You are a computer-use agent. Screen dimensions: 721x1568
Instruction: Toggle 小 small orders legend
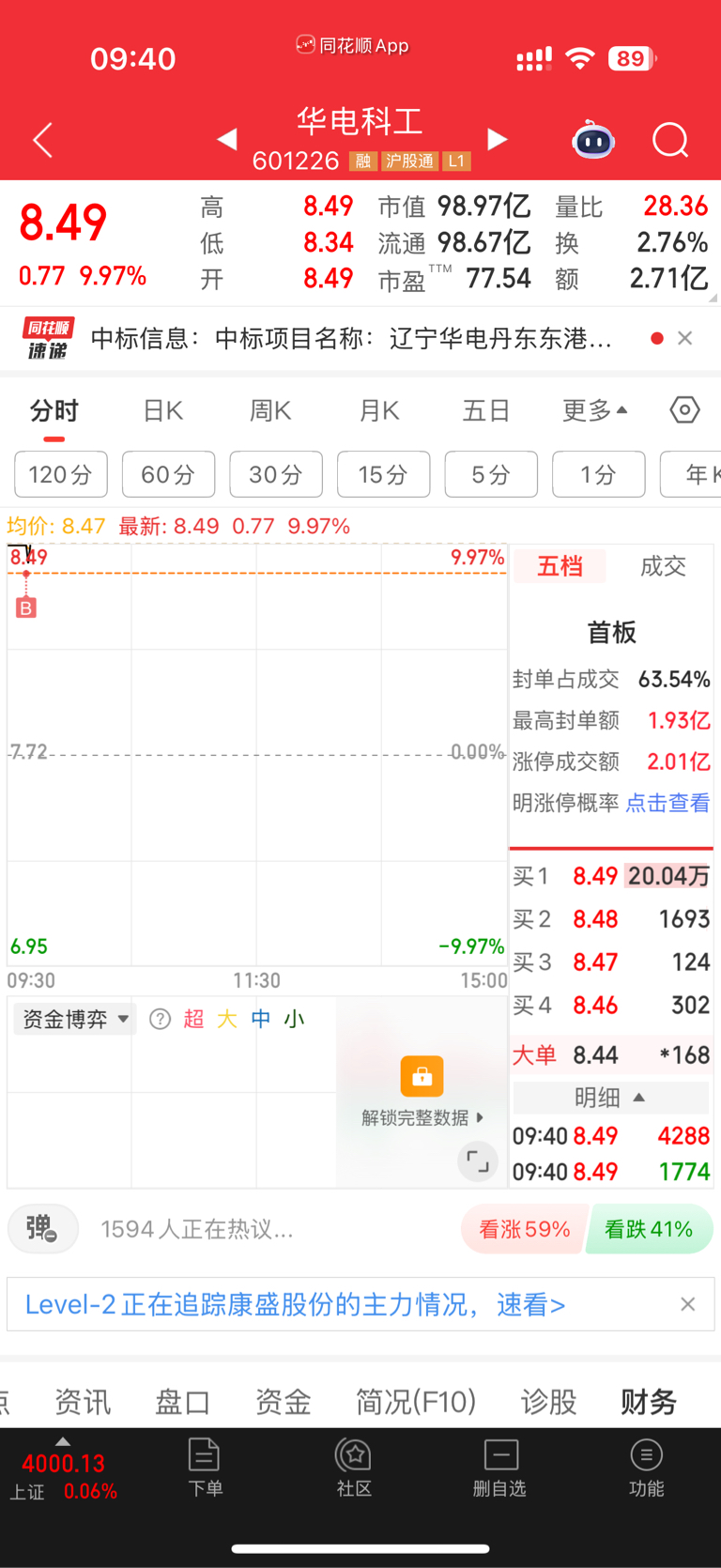[295, 1019]
